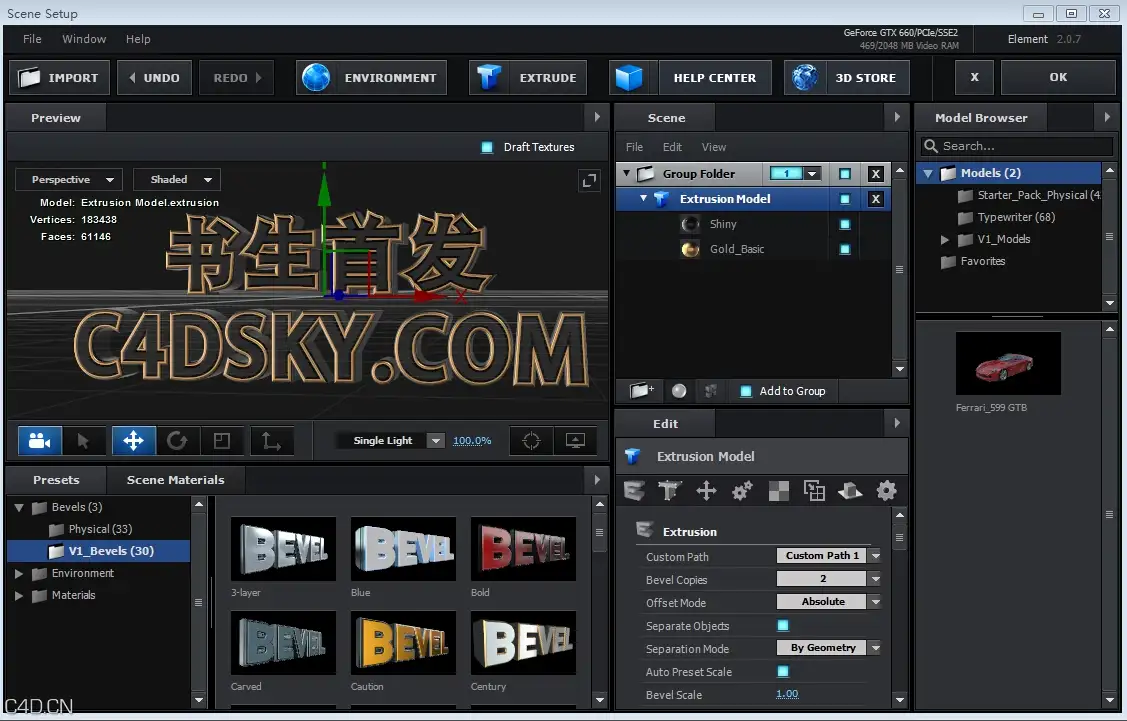Open the Perspective view dropdown
This screenshot has width=1127, height=721.
click(69, 180)
